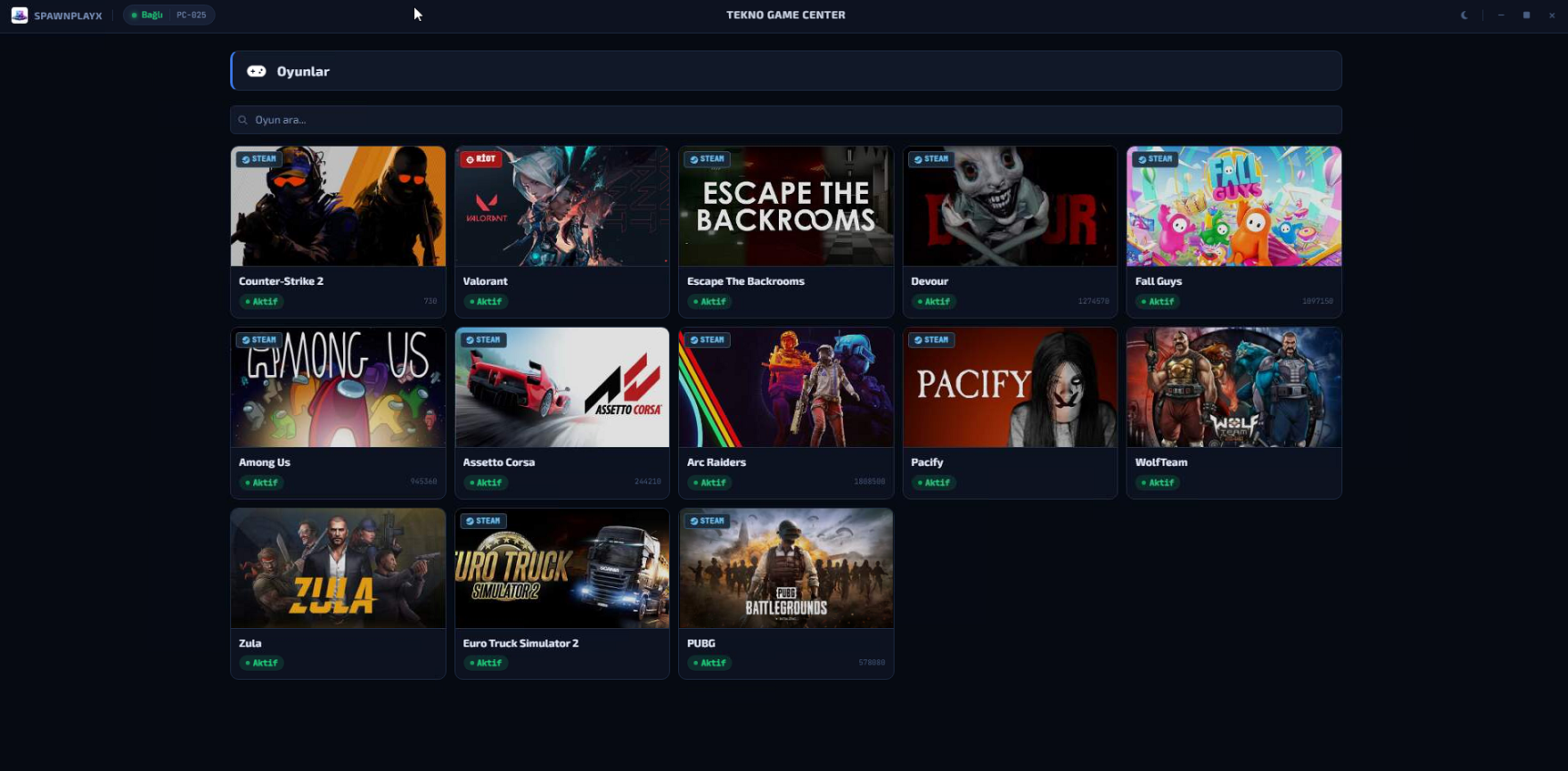Click the Steam badge on Assetto Corsa

(x=483, y=340)
